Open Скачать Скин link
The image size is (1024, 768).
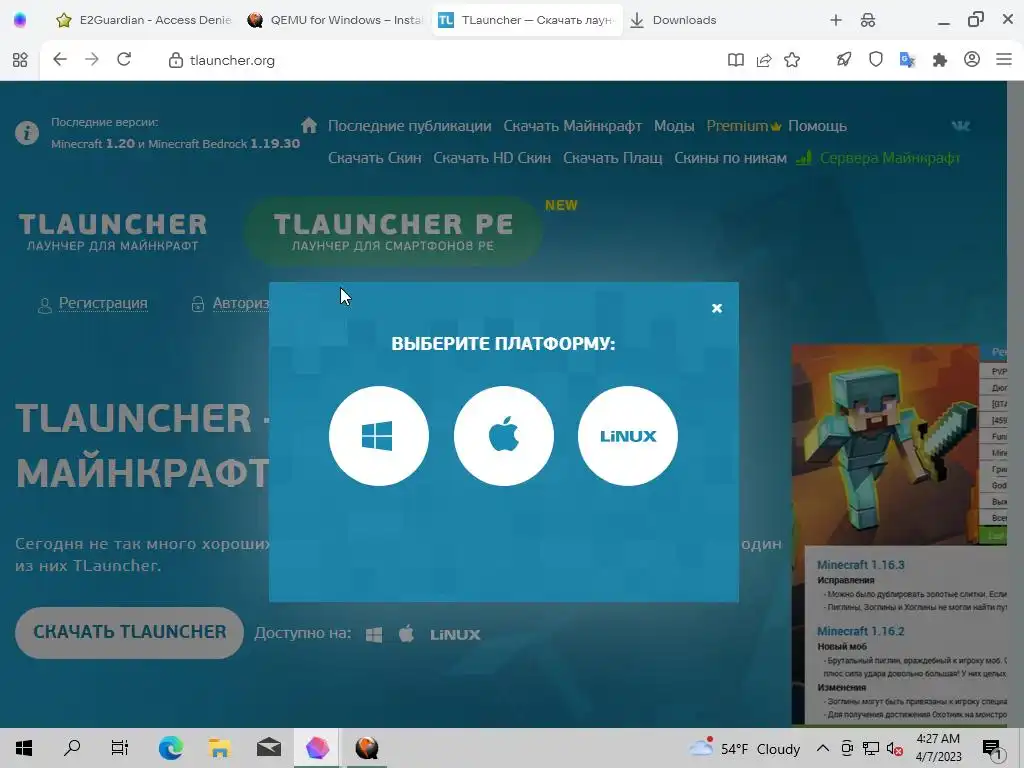(x=374, y=158)
